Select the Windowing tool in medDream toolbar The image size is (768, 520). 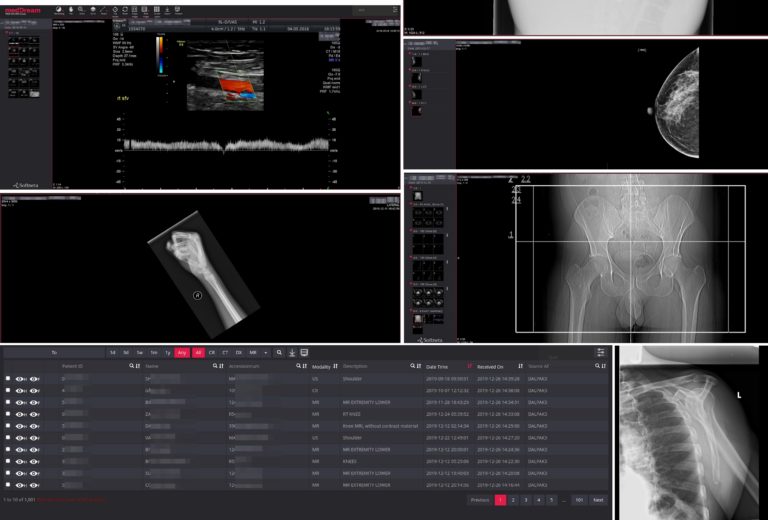(60, 11)
